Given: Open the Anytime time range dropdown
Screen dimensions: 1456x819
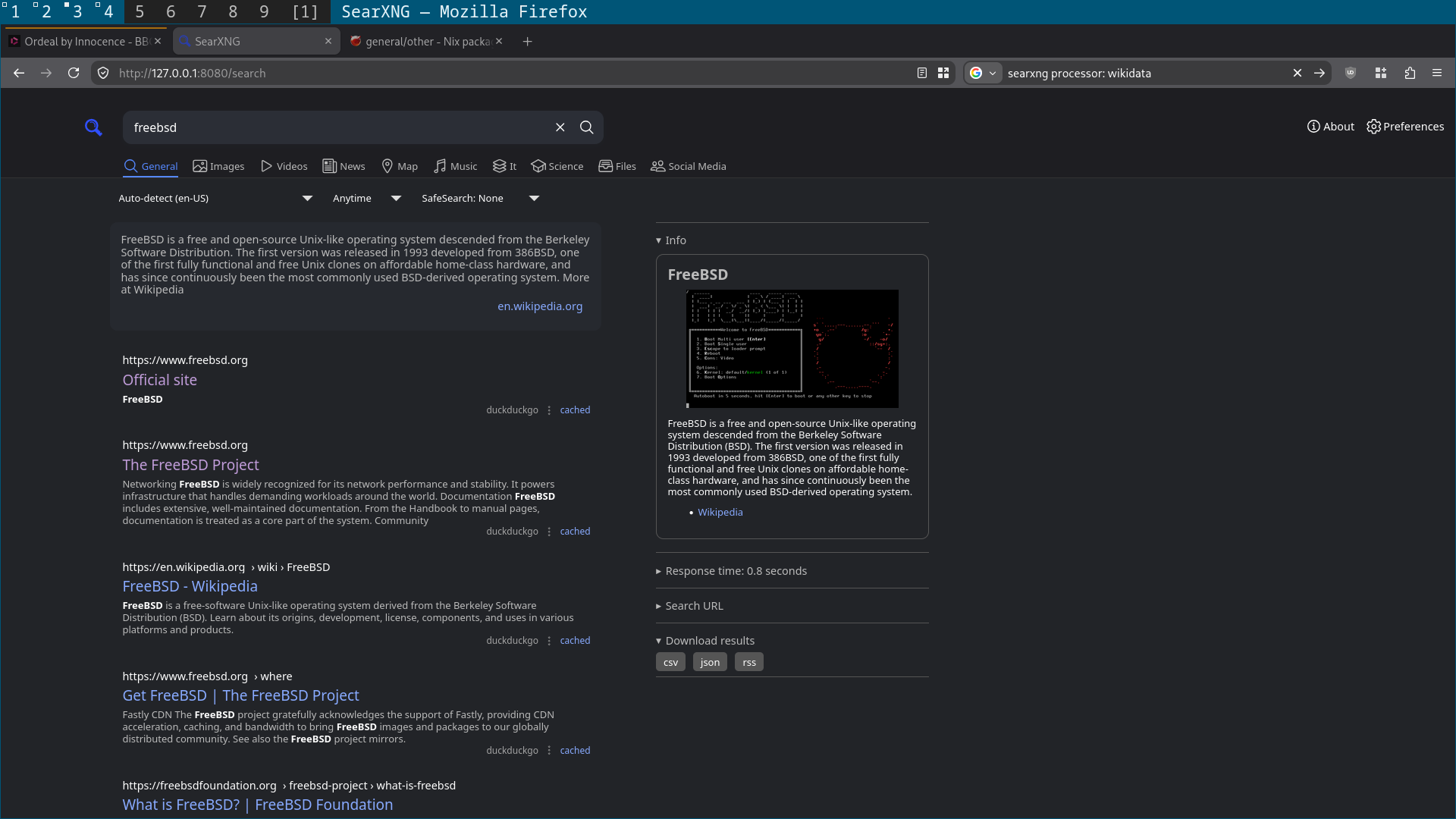Looking at the screenshot, I should coord(366,198).
